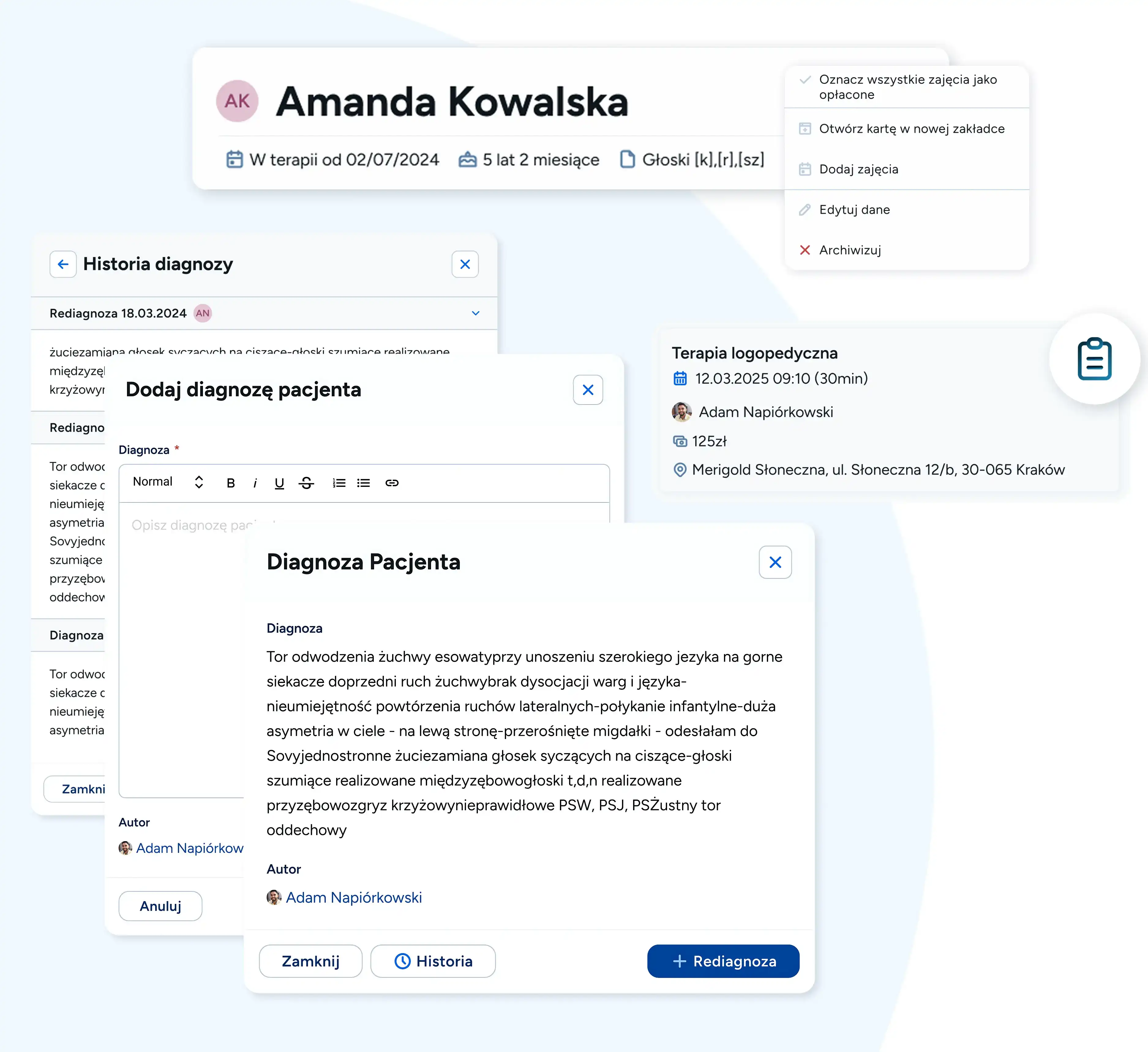Click Archiwizuj in the context menu
The width and height of the screenshot is (1148, 1052).
[850, 250]
